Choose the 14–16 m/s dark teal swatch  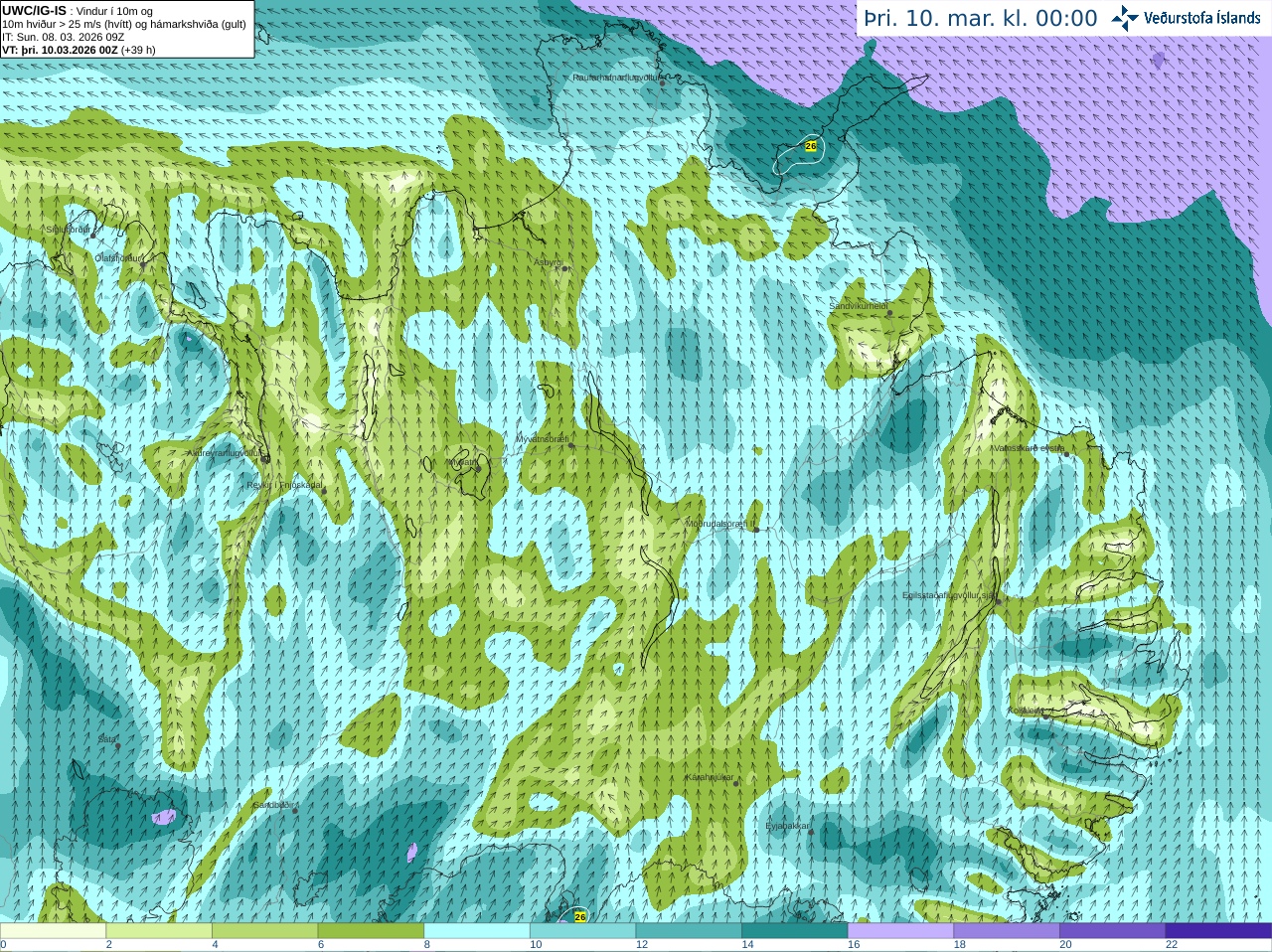795,931
